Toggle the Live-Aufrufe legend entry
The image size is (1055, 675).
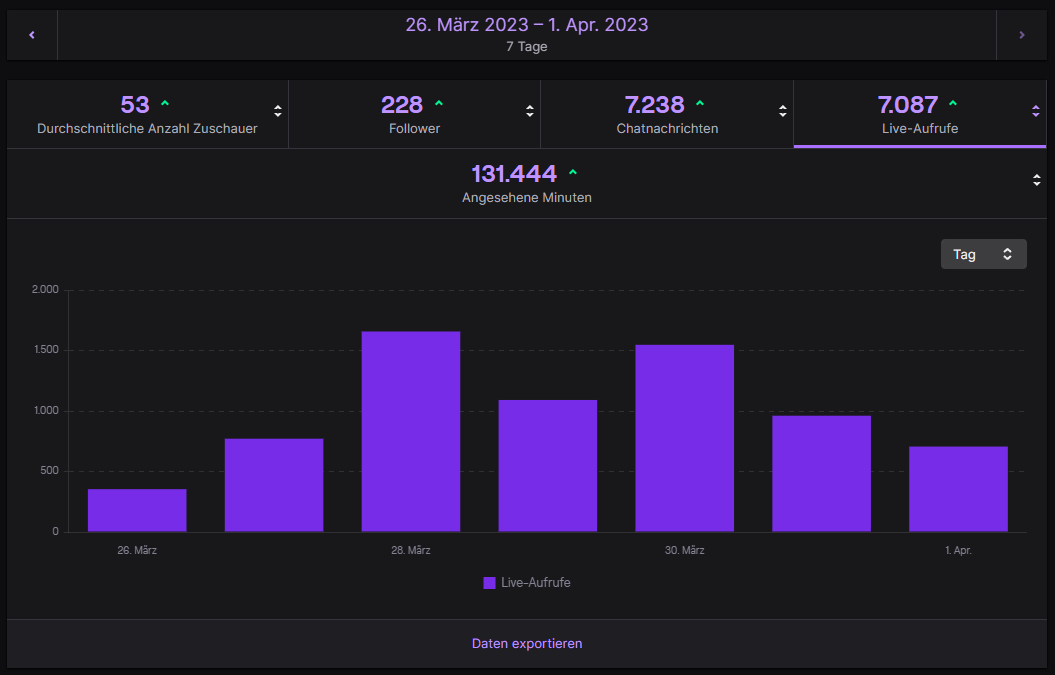(x=527, y=582)
